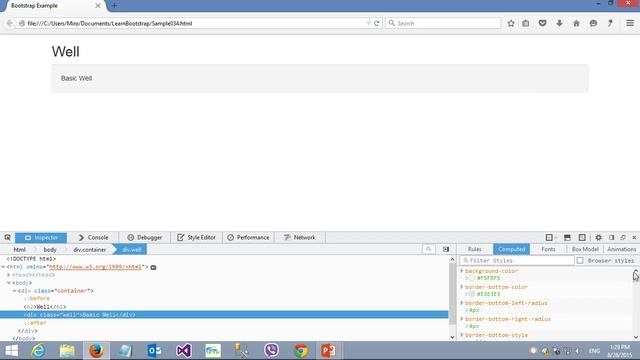Click the Pocket icon
This screenshot has height=360, width=640.
pyautogui.click(x=542, y=23)
